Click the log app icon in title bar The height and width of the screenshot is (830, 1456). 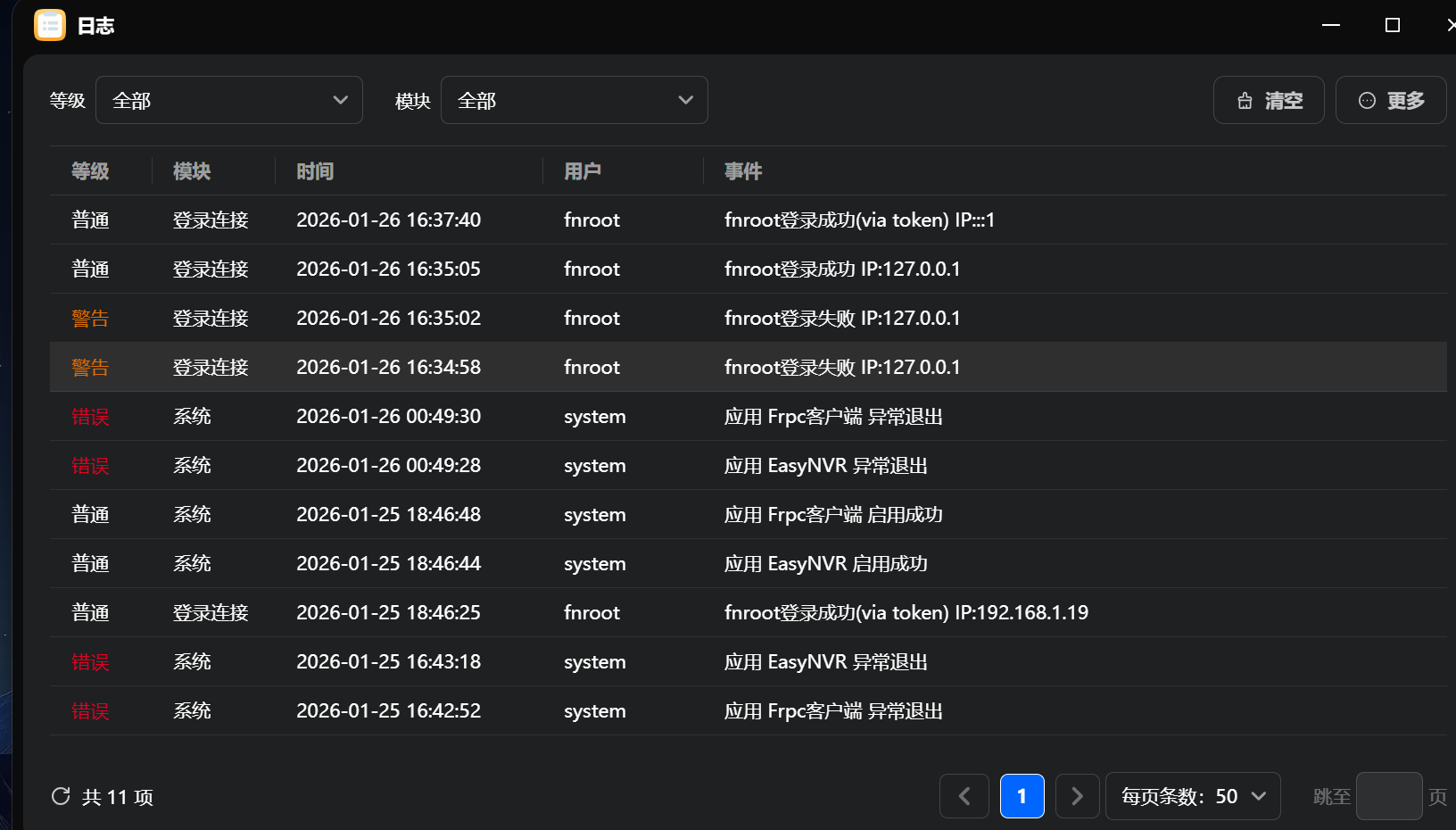[x=50, y=25]
